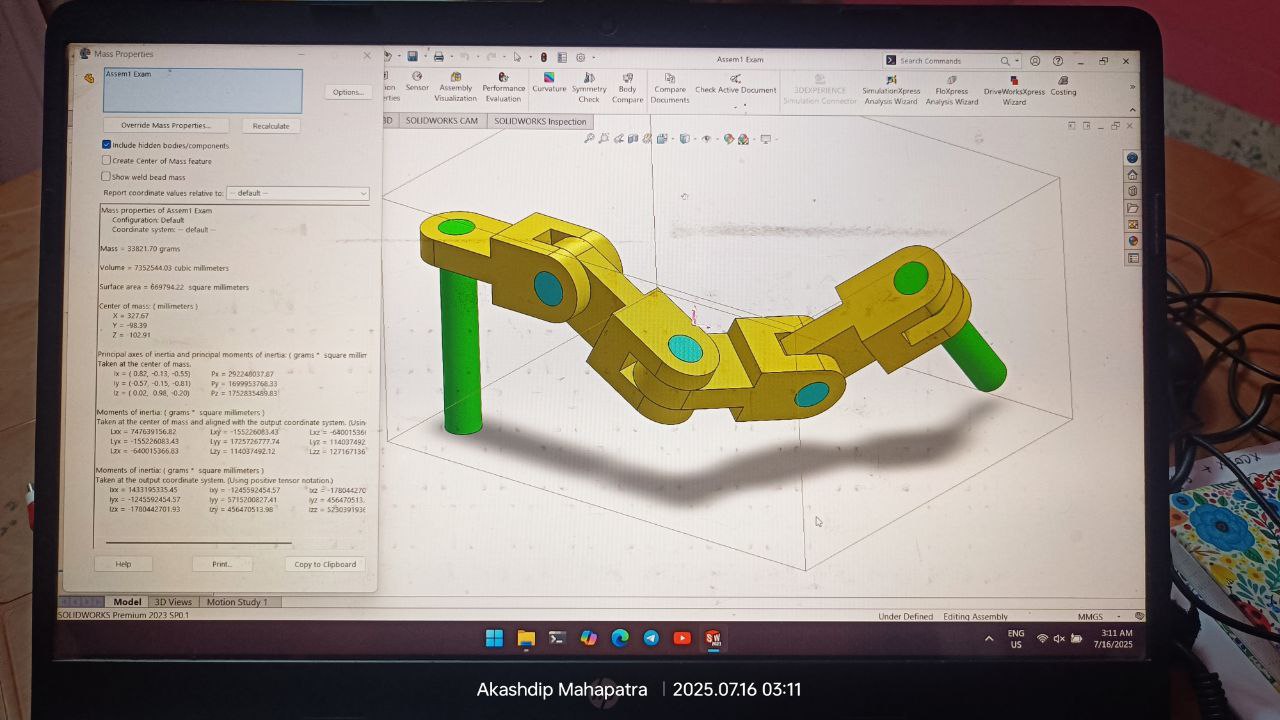The height and width of the screenshot is (720, 1280).
Task: Check Show weld bead mass
Action: [106, 176]
